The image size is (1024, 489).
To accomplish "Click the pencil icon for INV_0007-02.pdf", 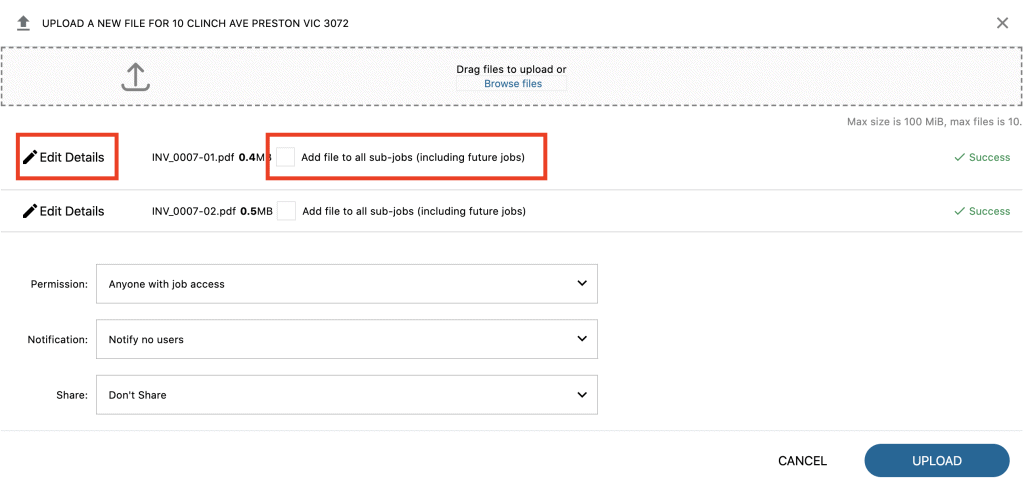I will pyautogui.click(x=30, y=211).
